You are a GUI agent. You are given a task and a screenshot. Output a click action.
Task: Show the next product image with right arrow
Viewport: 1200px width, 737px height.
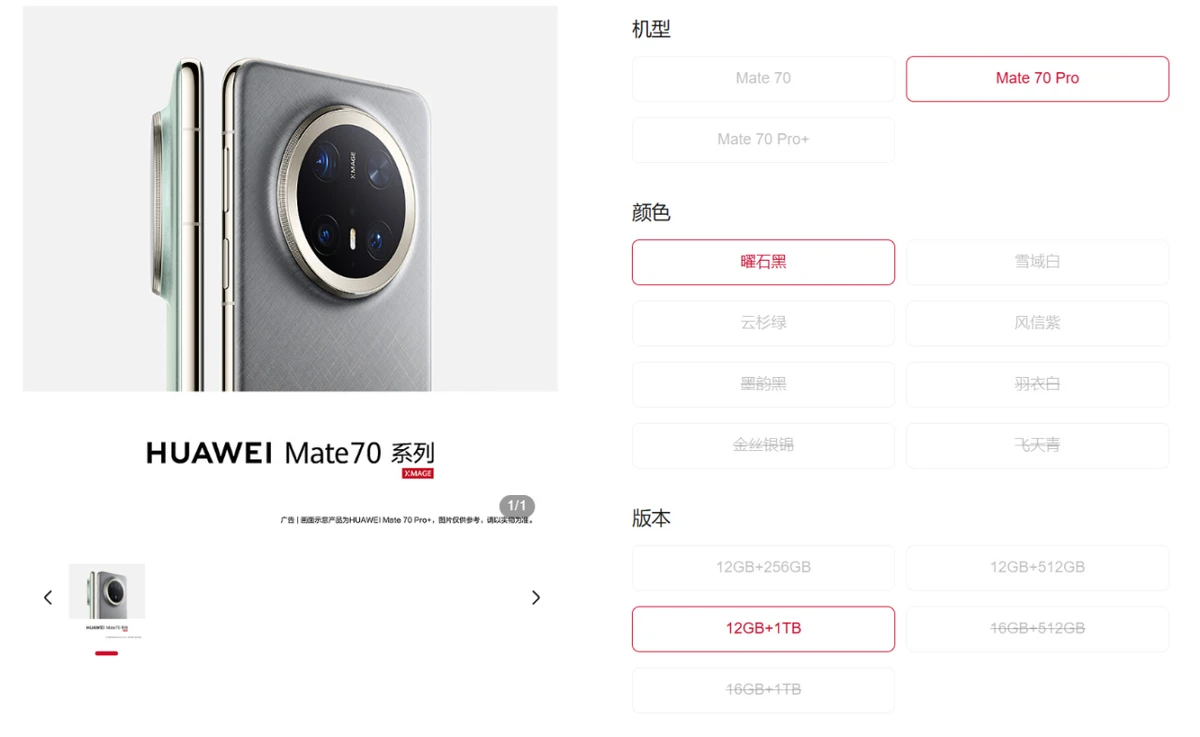pyautogui.click(x=535, y=597)
